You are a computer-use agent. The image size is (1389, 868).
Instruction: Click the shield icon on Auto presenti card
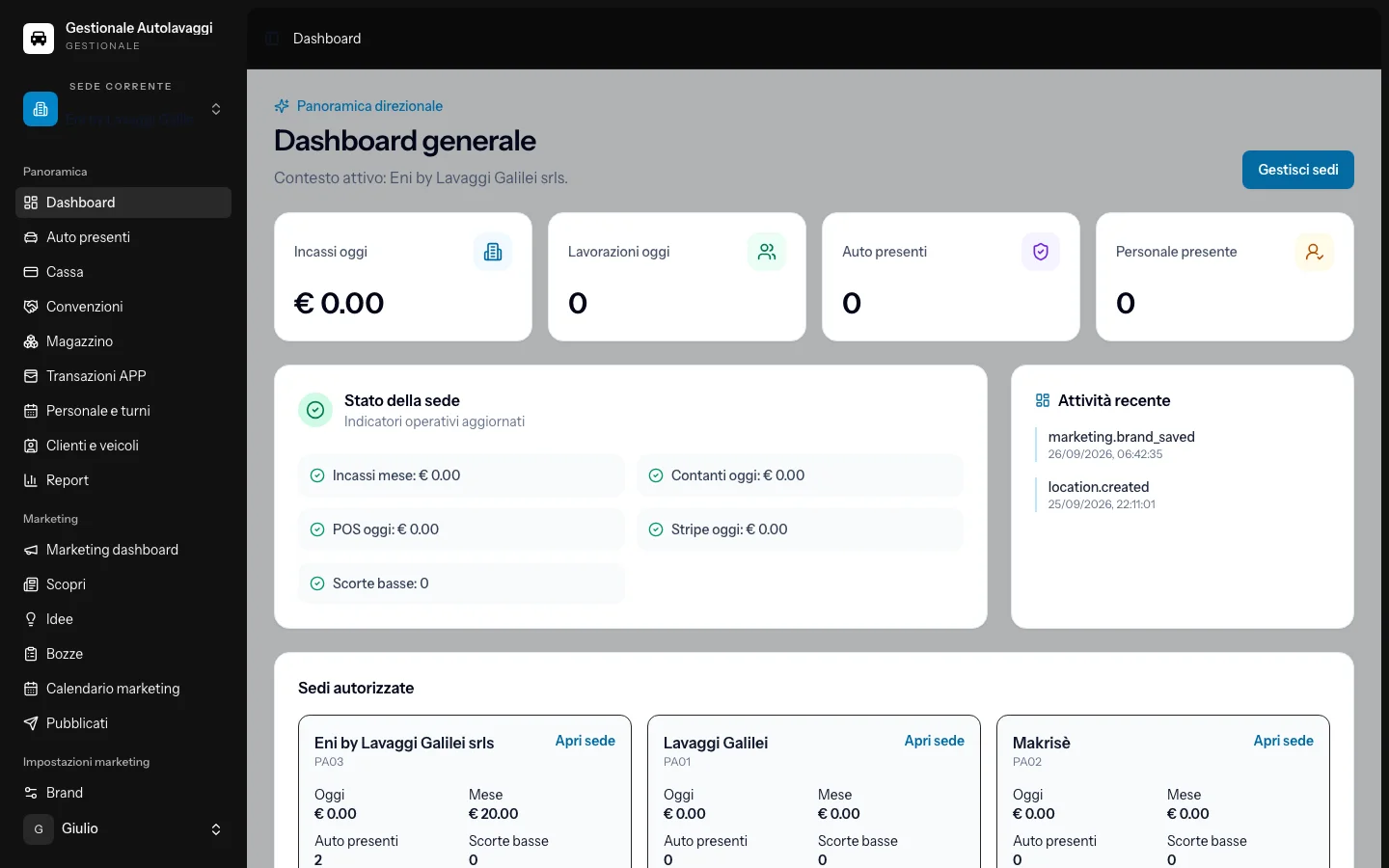pos(1041,252)
